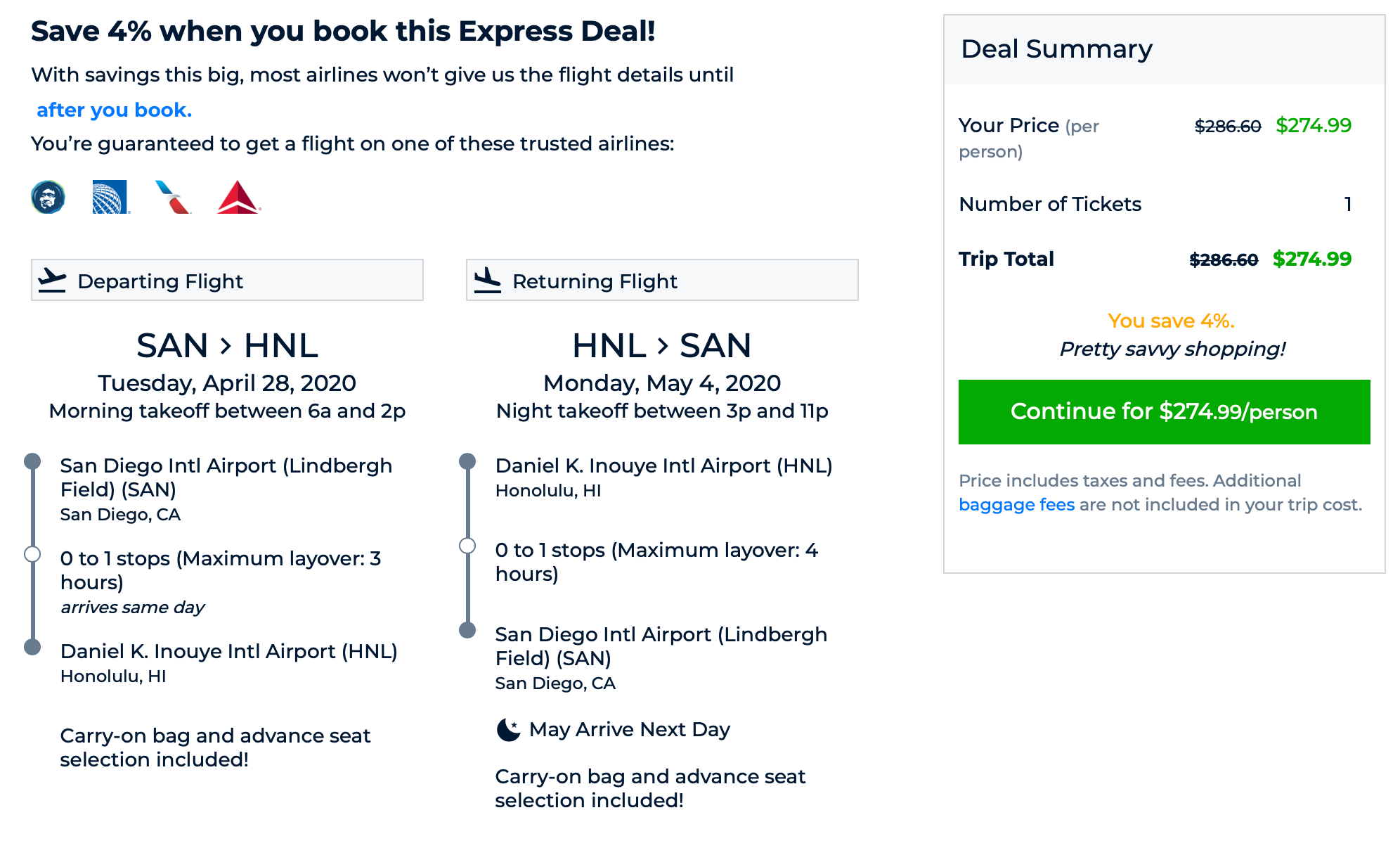Viewport: 1400px width, 841px height.
Task: Select the Returning Flight header
Action: coord(662,280)
